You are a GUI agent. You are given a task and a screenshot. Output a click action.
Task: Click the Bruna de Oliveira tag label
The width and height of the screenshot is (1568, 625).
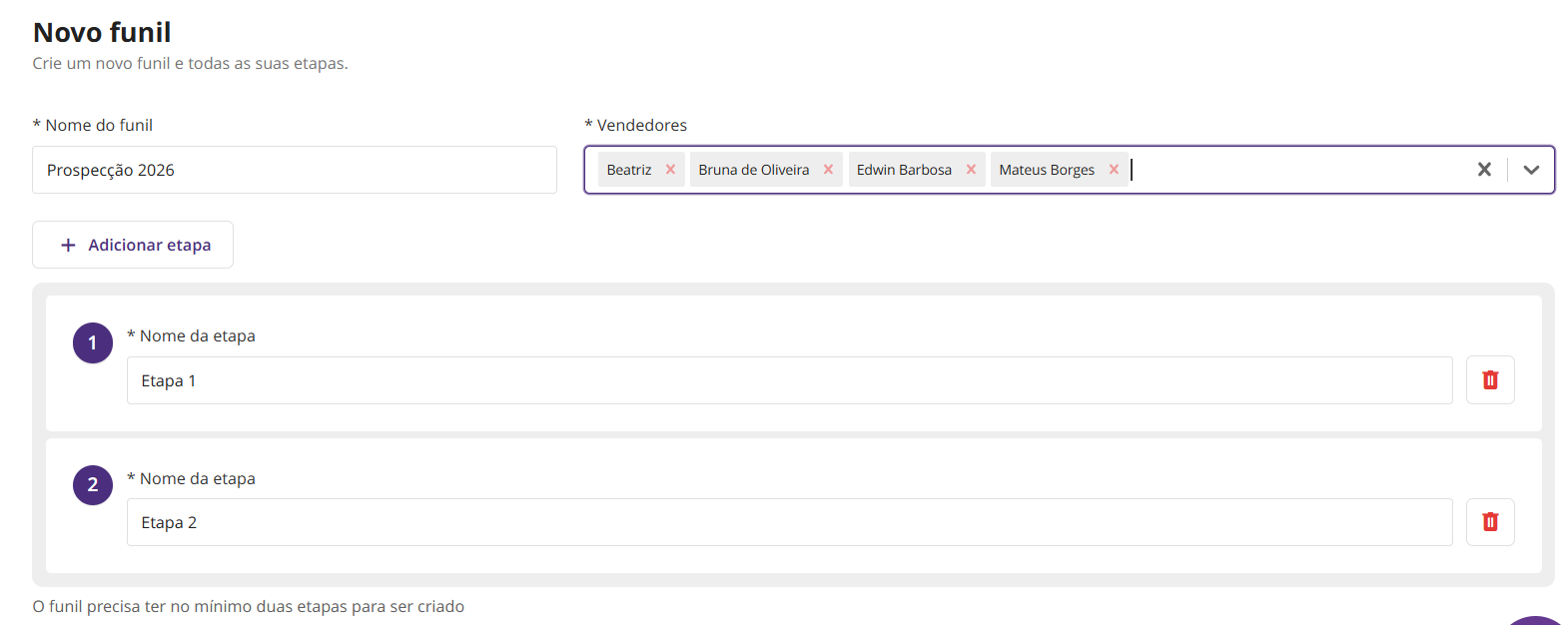(754, 170)
